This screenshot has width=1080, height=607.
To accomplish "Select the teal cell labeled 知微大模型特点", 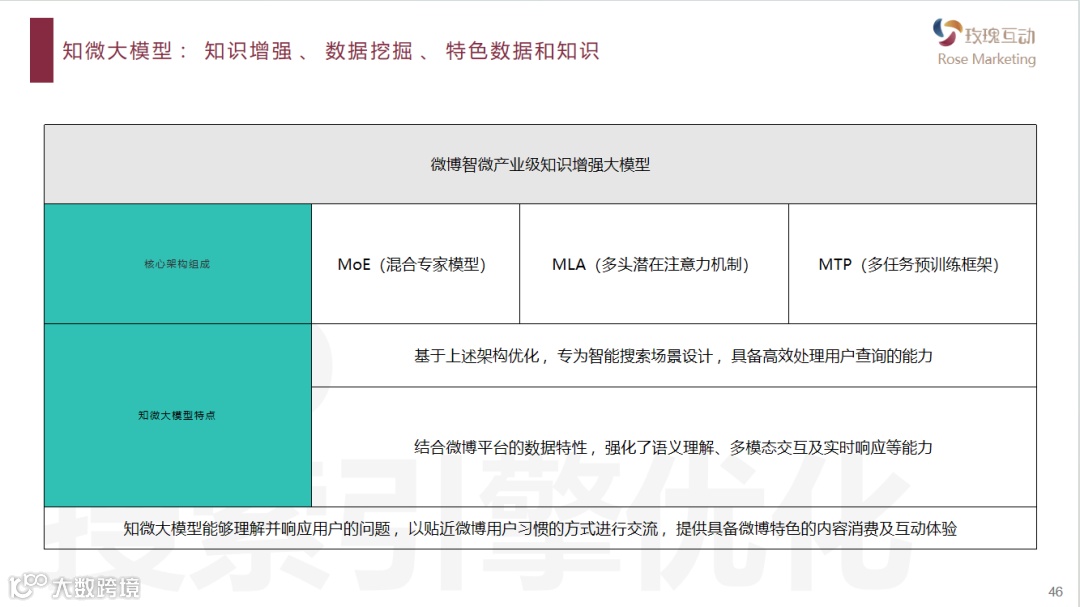I will coord(178,415).
